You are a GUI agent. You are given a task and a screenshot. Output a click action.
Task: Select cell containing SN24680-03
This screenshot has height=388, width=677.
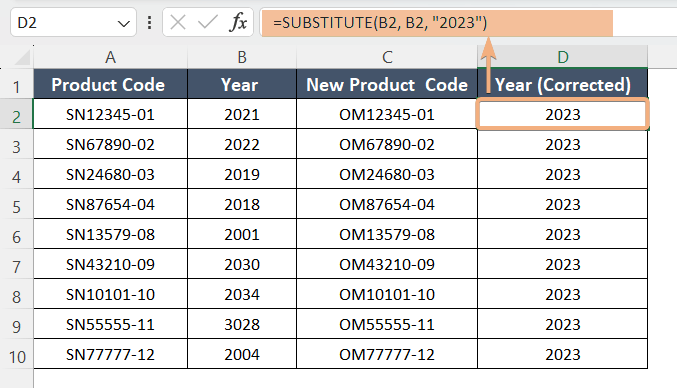tap(111, 174)
